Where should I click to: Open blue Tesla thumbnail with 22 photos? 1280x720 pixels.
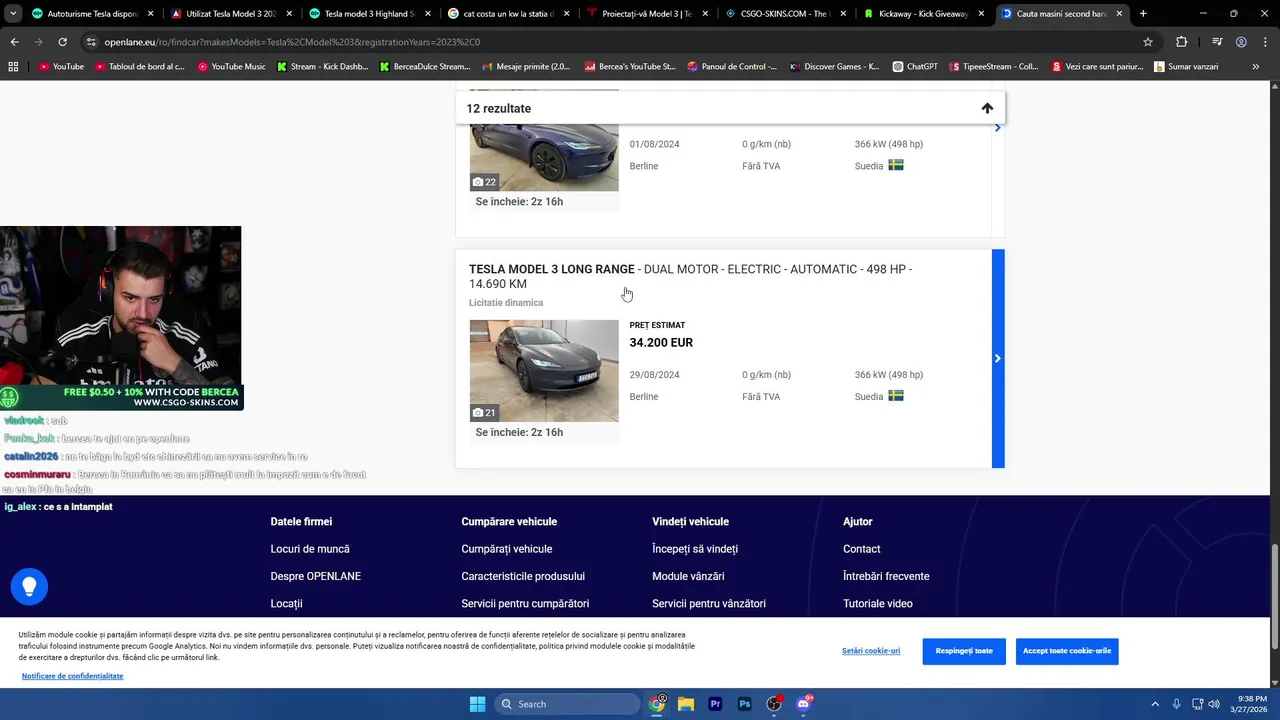click(x=544, y=156)
